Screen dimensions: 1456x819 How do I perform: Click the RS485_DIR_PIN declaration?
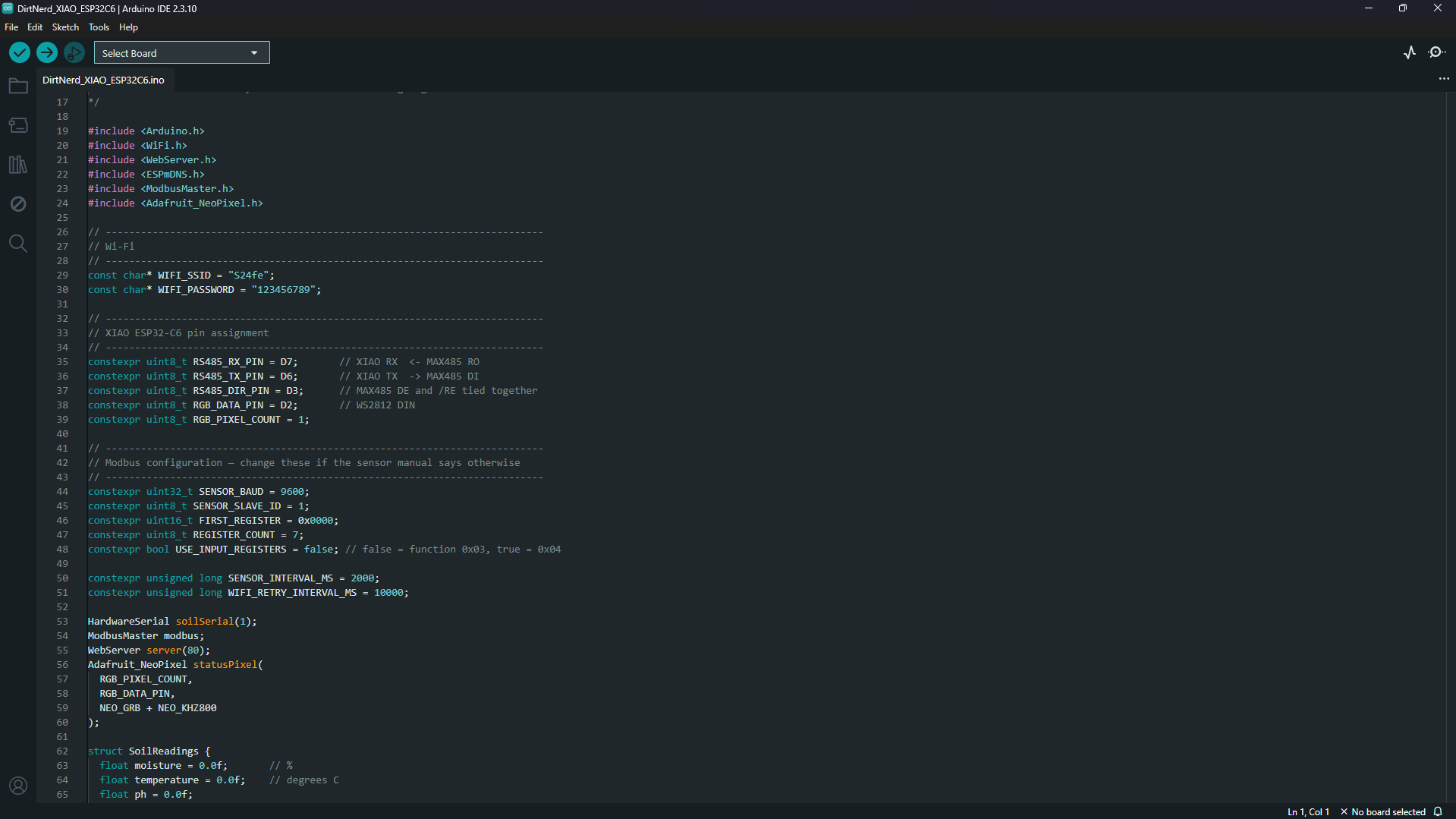click(x=196, y=391)
